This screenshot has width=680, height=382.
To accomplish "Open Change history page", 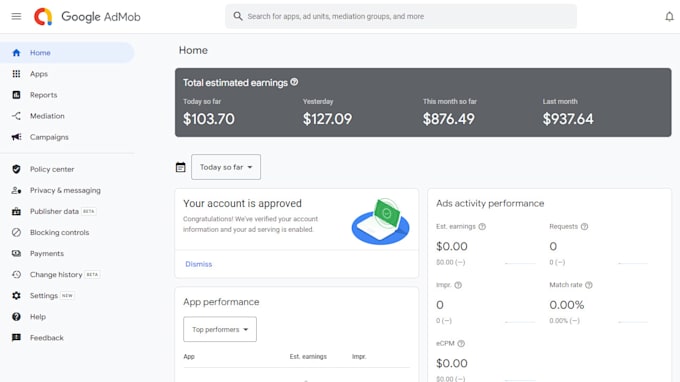I will point(67,274).
